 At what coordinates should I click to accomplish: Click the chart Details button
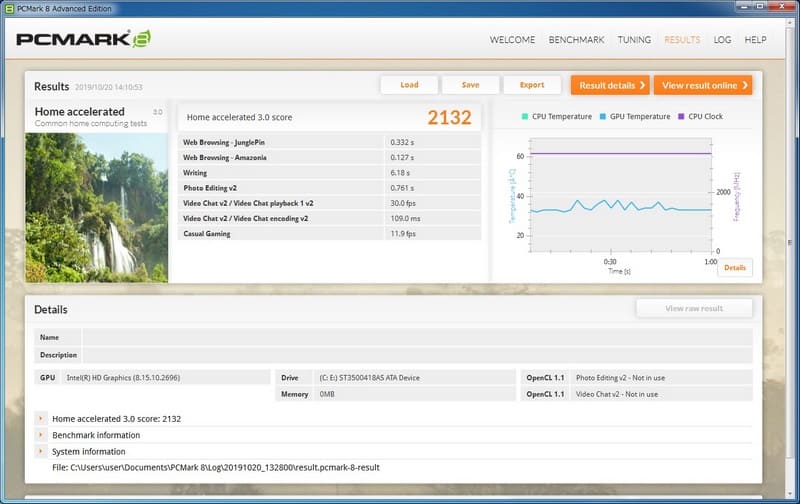pos(735,267)
